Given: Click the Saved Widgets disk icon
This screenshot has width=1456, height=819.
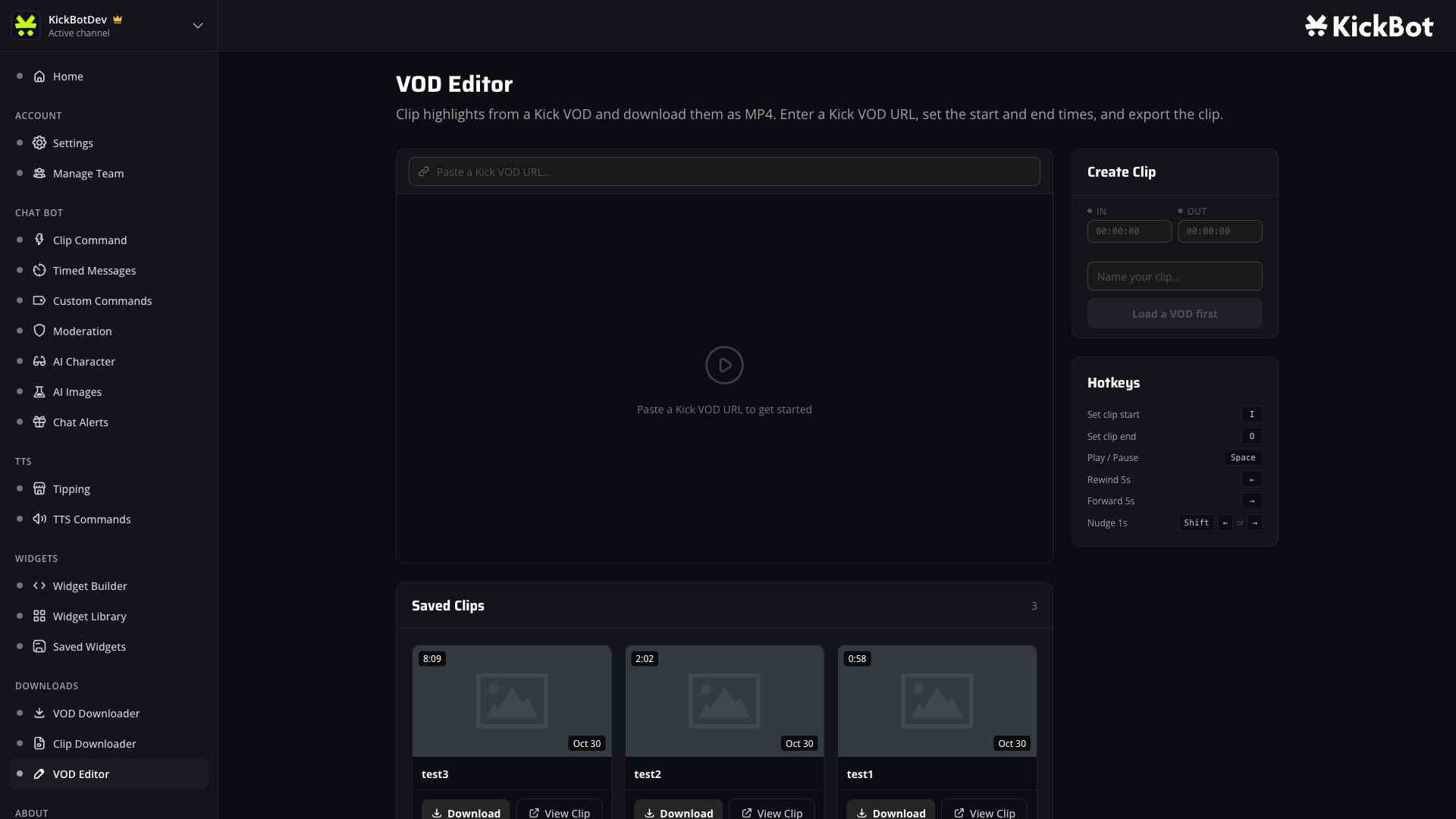Looking at the screenshot, I should click(39, 647).
